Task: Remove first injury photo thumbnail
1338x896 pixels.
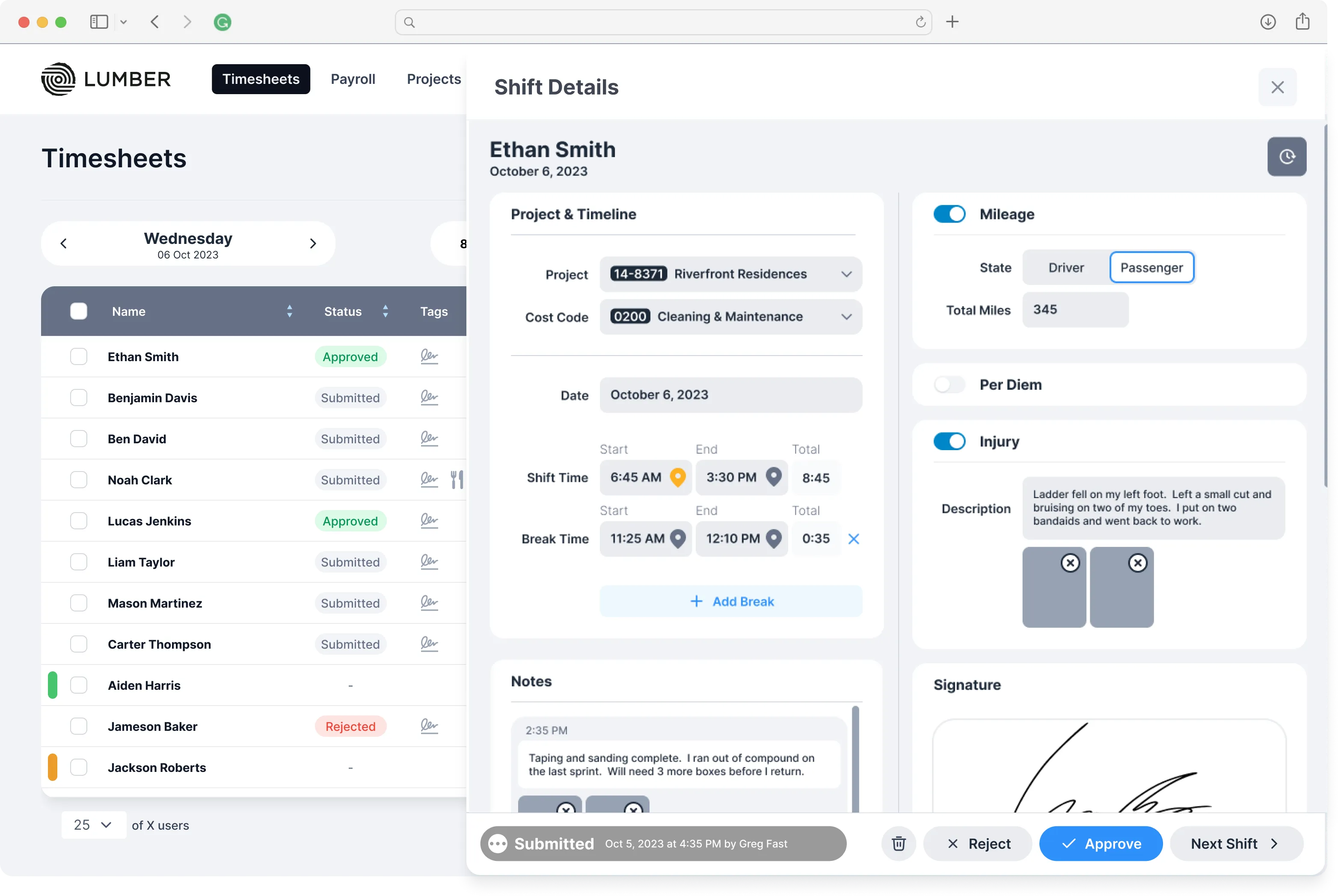Action: 1069,563
